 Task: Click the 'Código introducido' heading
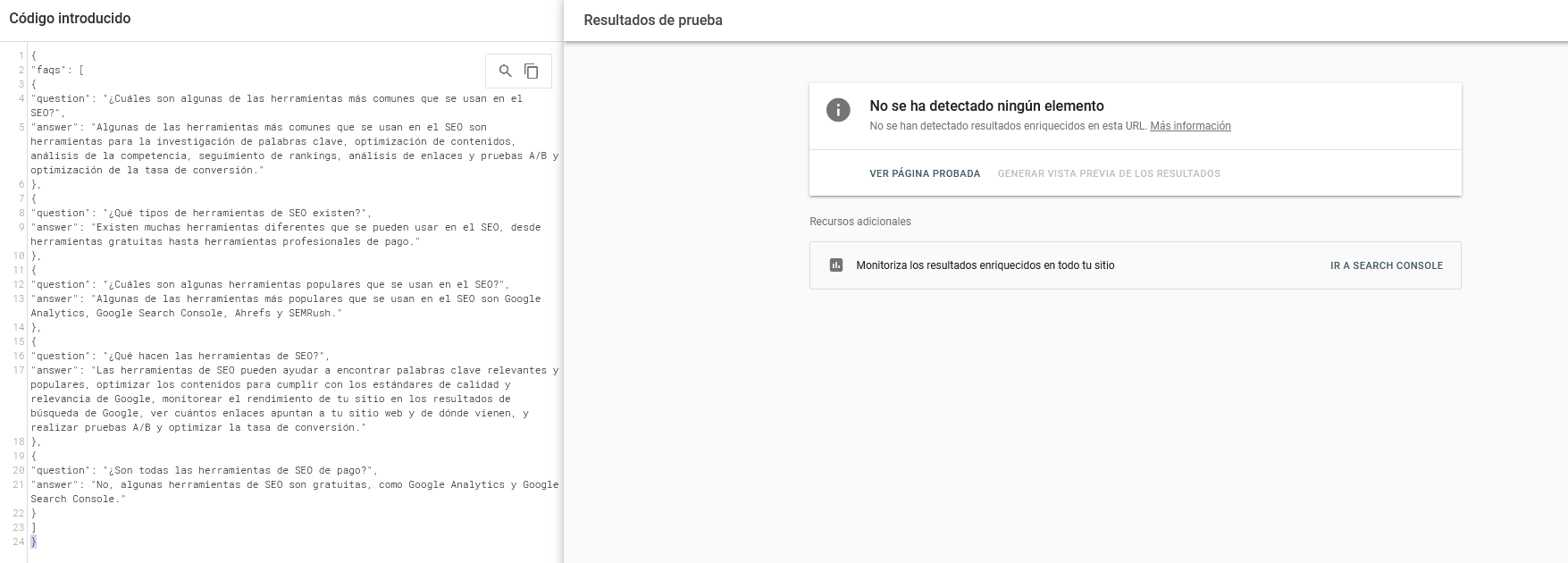pyautogui.click(x=70, y=18)
